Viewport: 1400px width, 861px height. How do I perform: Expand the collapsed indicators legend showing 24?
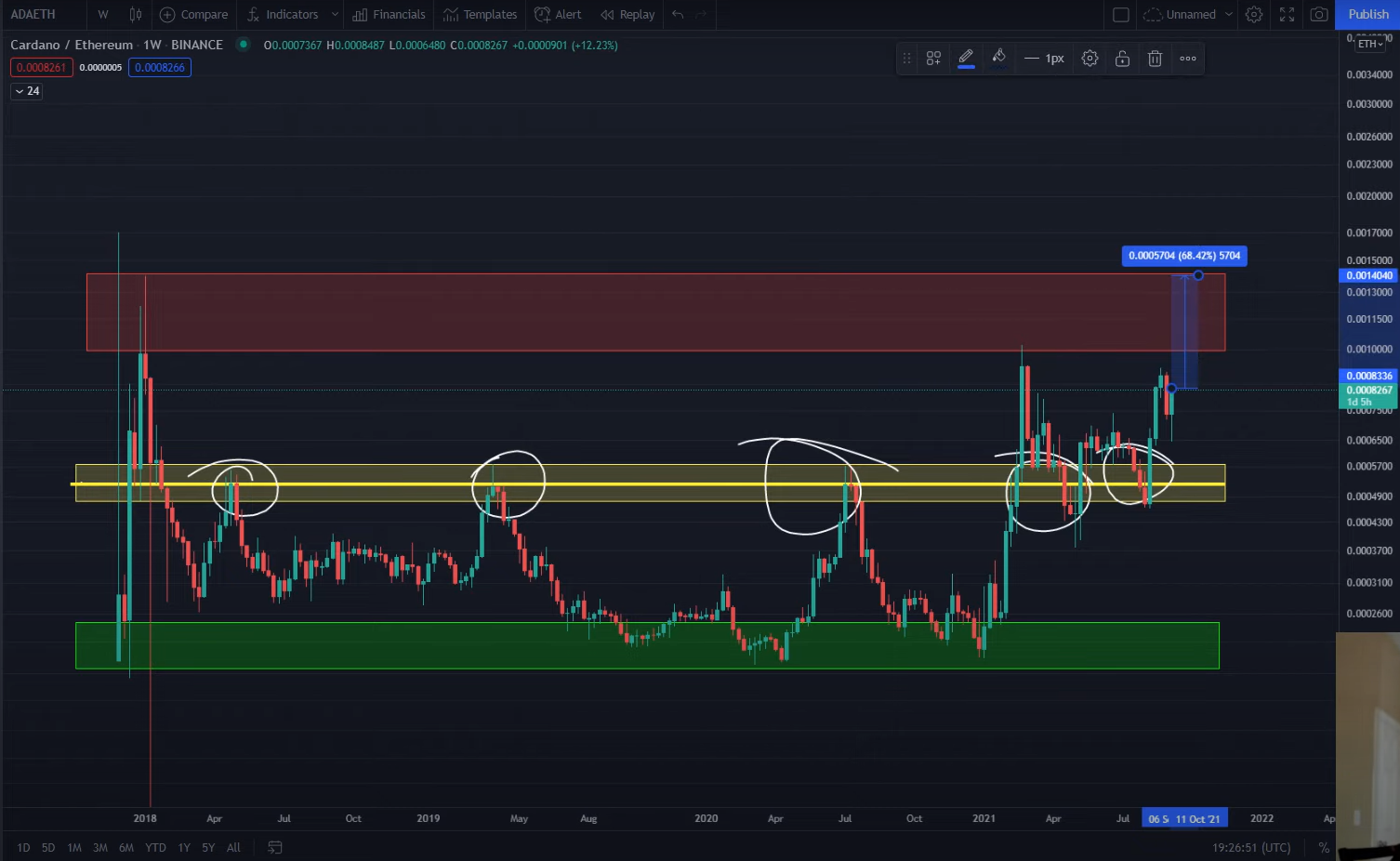click(x=26, y=91)
